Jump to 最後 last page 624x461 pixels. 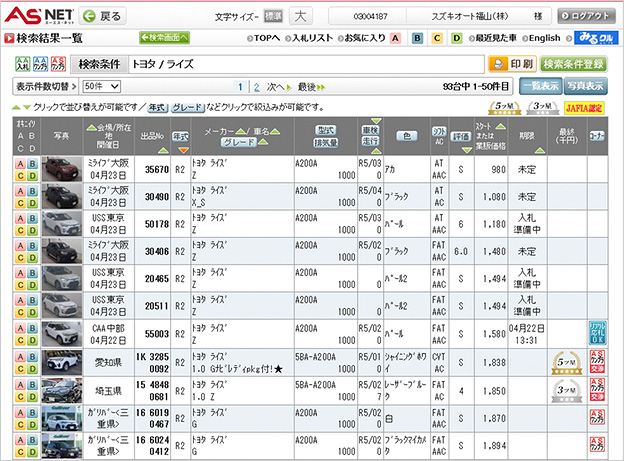(x=311, y=87)
